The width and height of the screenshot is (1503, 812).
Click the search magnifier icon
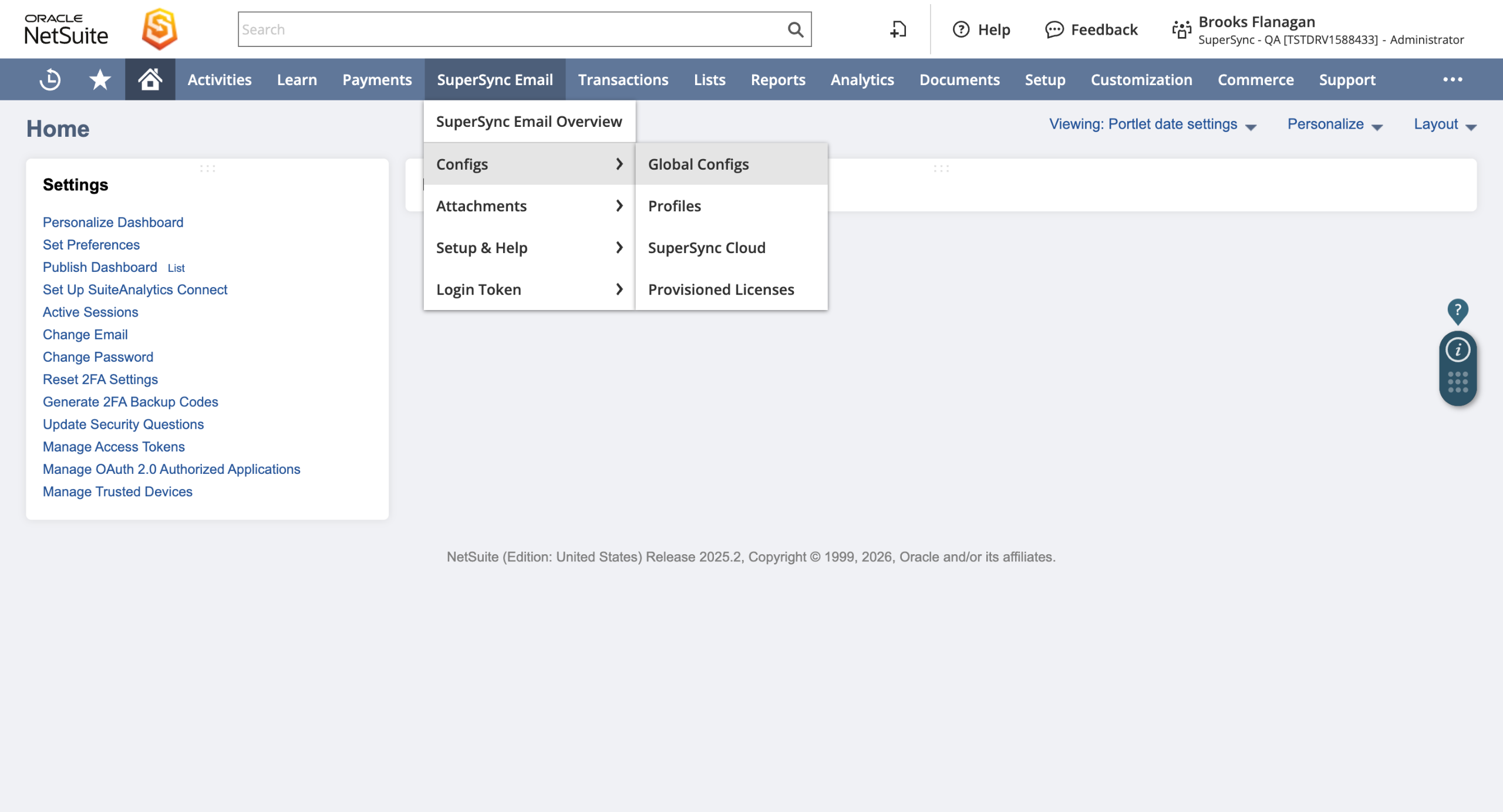point(795,29)
